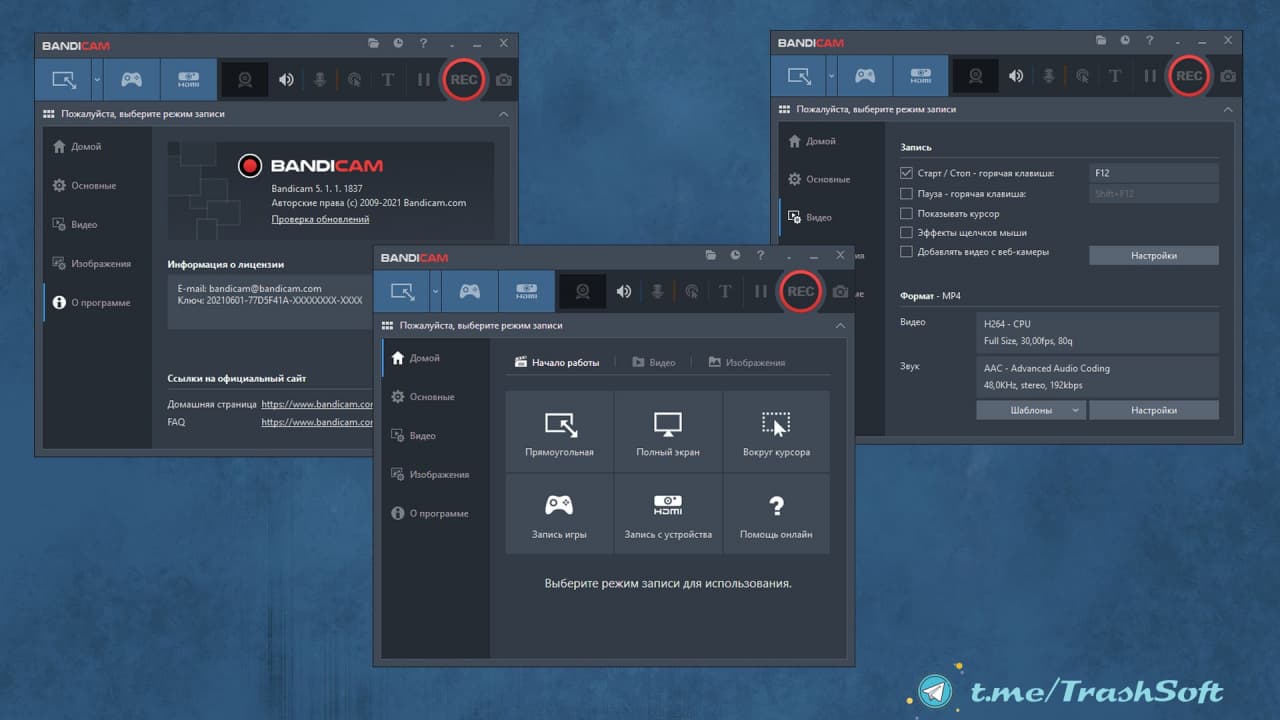Image resolution: width=1280 pixels, height=720 pixels.
Task: Switch to the Видео tab in the Home window top tabs
Action: point(654,362)
